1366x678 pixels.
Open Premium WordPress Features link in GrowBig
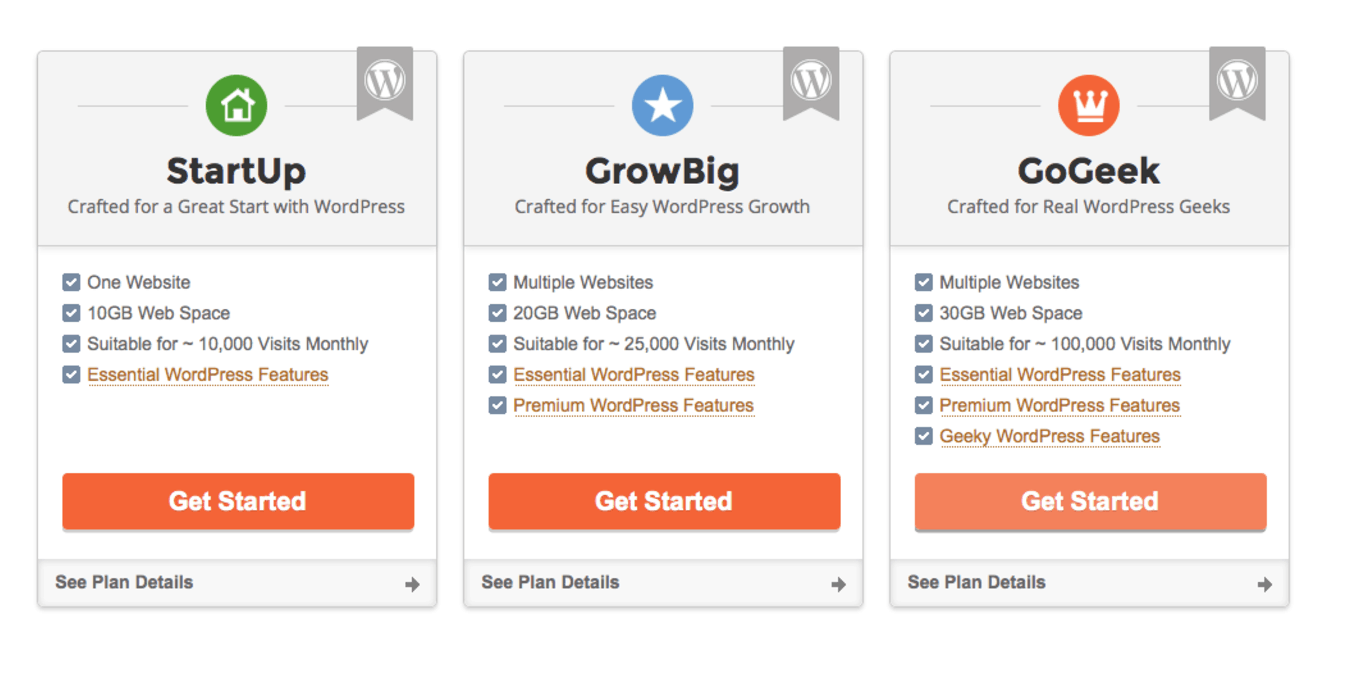tap(634, 406)
